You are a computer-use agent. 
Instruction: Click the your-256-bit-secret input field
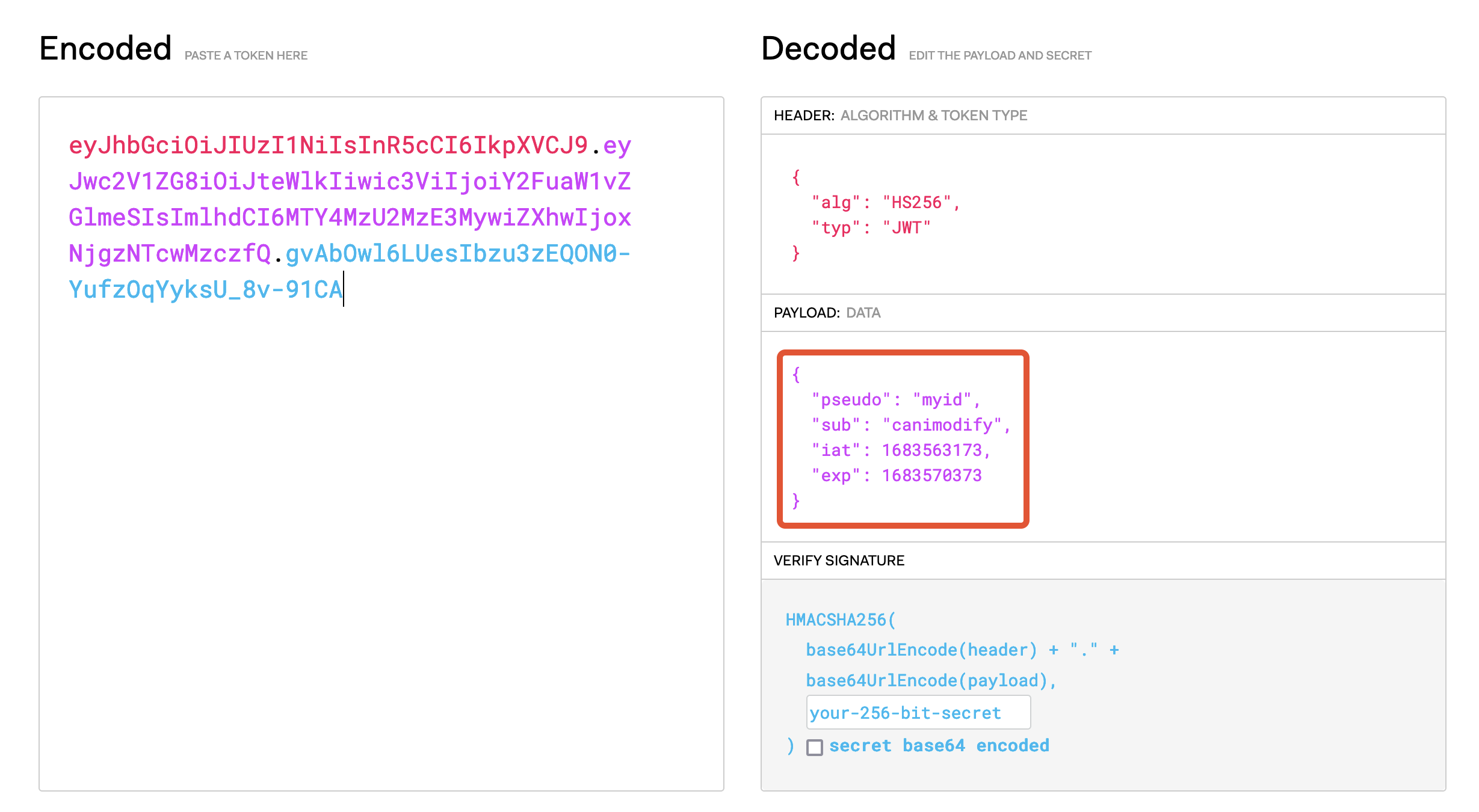click(918, 713)
